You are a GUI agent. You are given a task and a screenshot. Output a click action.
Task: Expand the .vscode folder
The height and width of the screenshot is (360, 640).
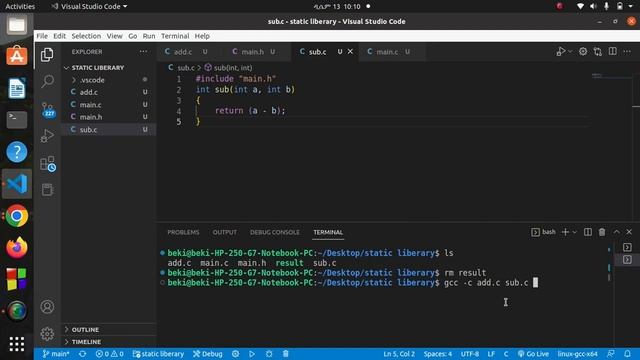tap(109, 80)
